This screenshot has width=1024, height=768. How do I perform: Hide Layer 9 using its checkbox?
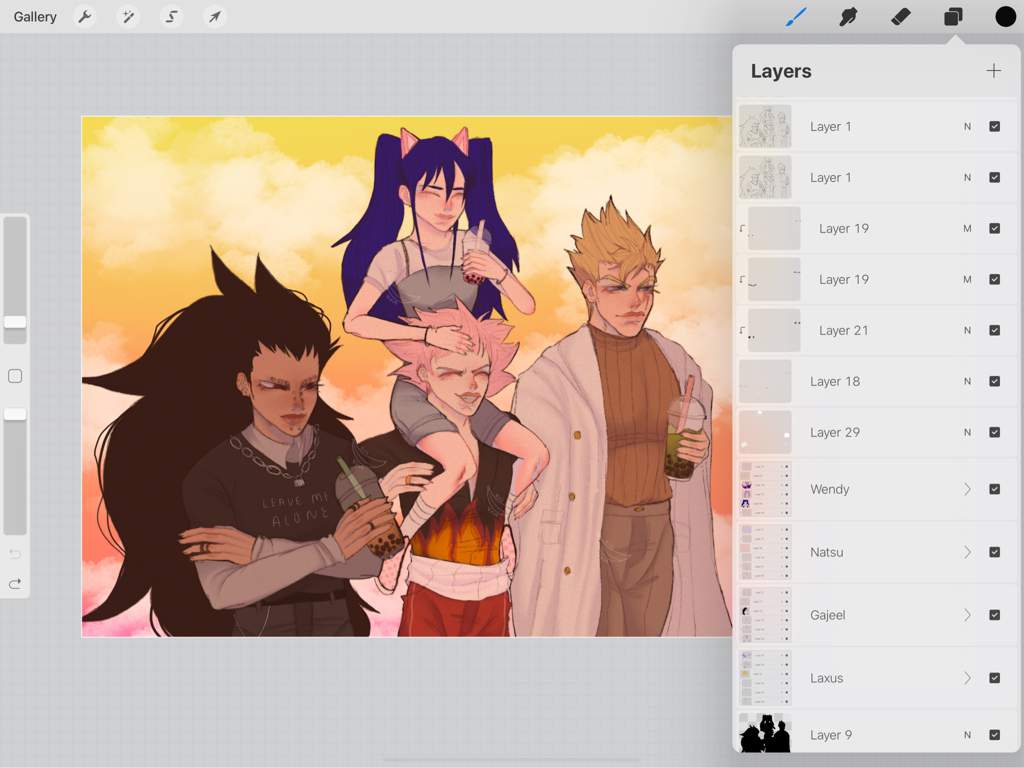[994, 735]
